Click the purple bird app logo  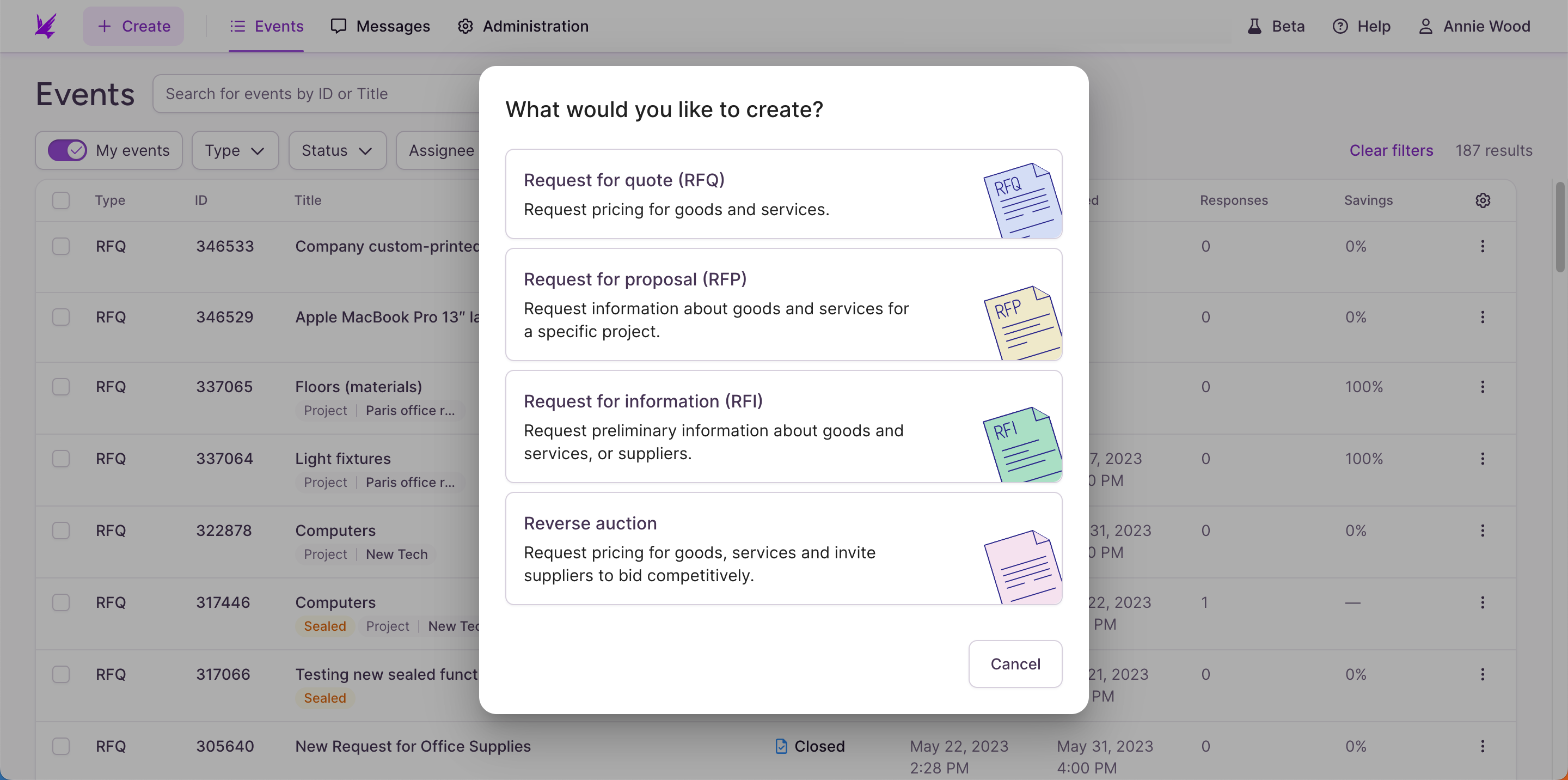(x=46, y=26)
